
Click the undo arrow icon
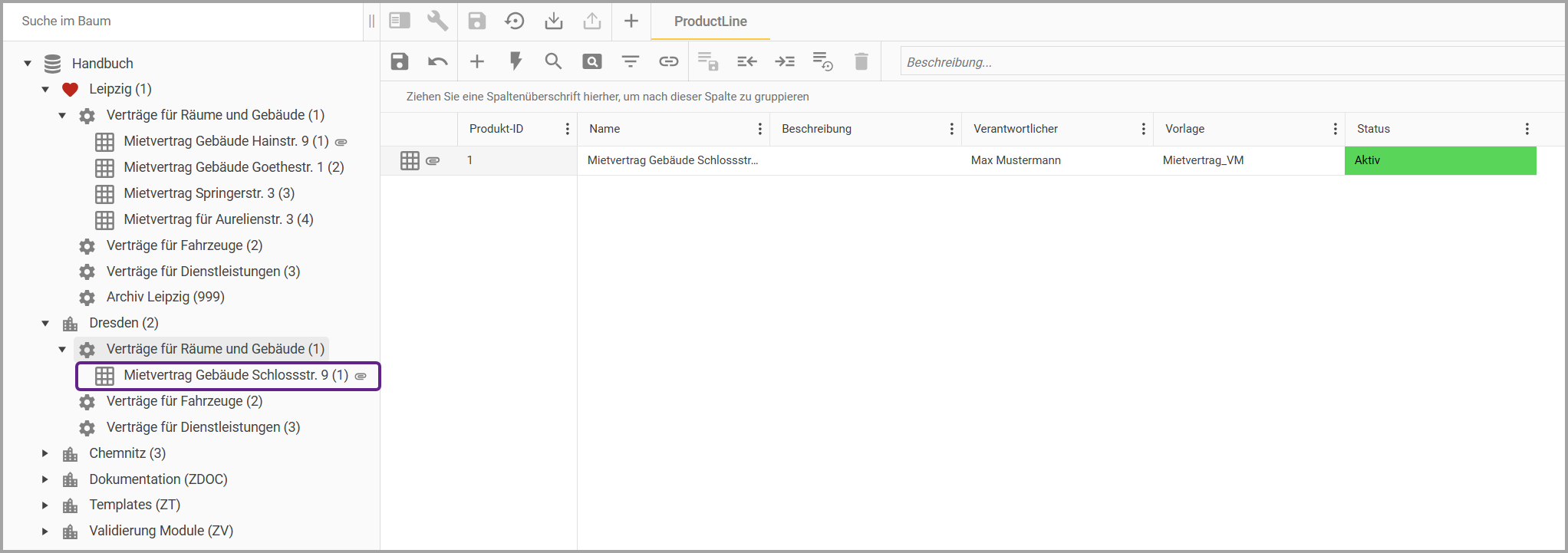coord(438,61)
